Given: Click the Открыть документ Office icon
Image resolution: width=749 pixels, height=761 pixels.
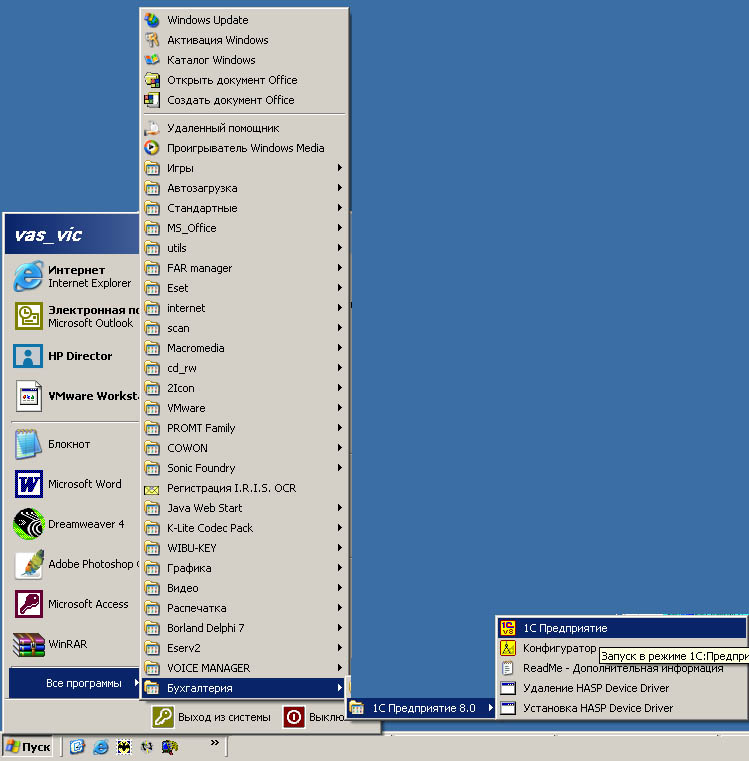Looking at the screenshot, I should pos(152,80).
